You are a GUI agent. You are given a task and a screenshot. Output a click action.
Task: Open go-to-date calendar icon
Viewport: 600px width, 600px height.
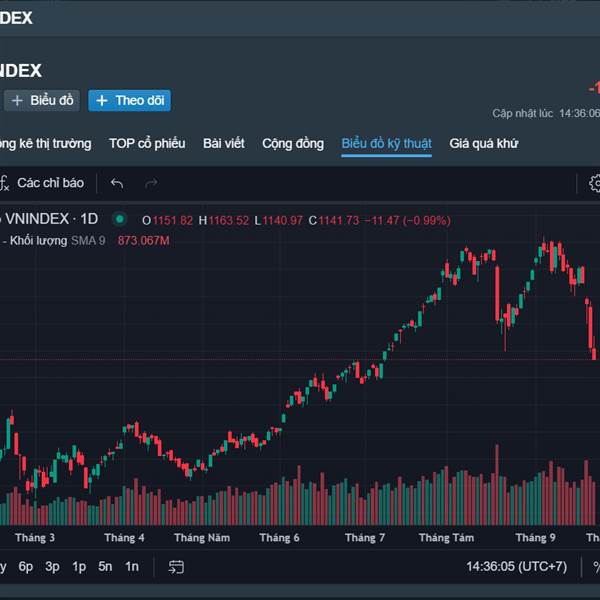click(x=176, y=567)
